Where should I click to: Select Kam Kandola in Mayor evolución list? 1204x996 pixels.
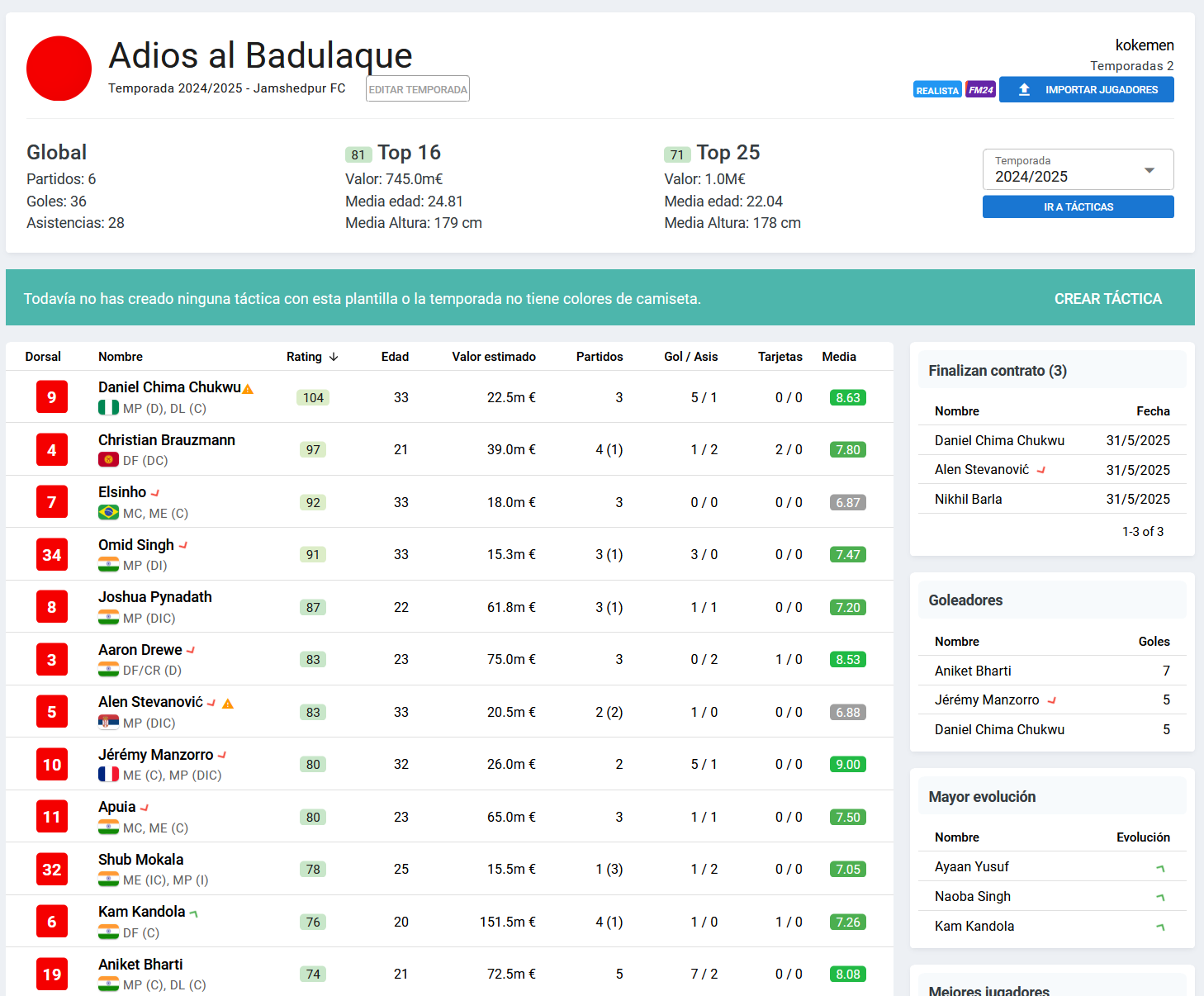coord(974,926)
